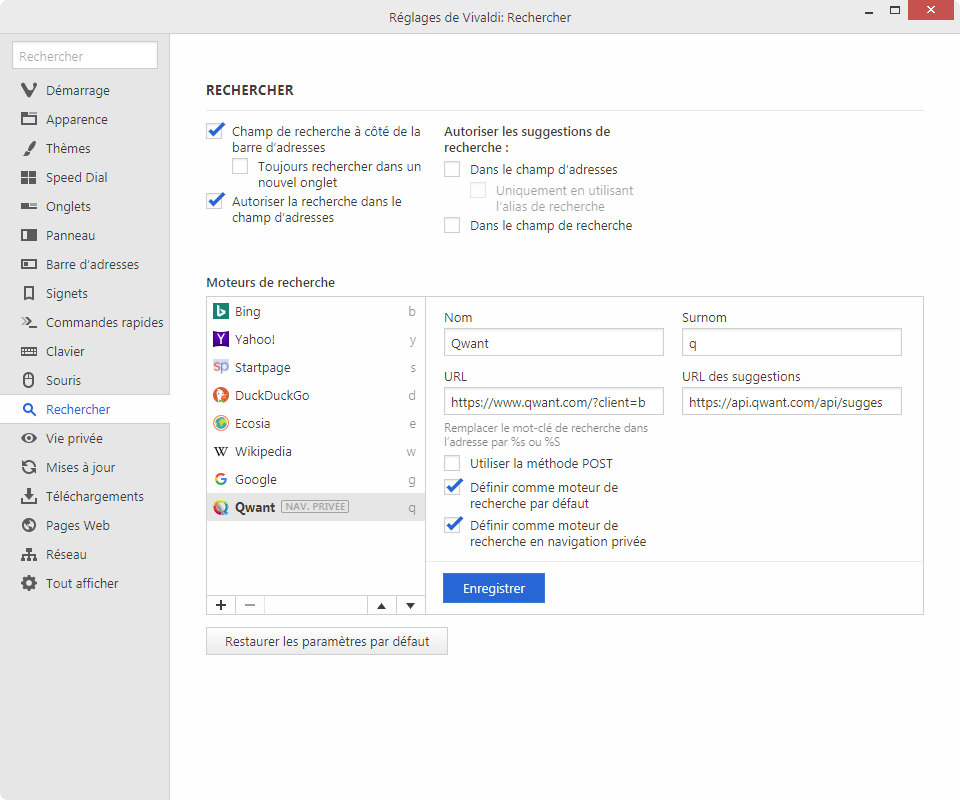Click the Souris mouse icon
960x800 pixels.
tap(29, 380)
